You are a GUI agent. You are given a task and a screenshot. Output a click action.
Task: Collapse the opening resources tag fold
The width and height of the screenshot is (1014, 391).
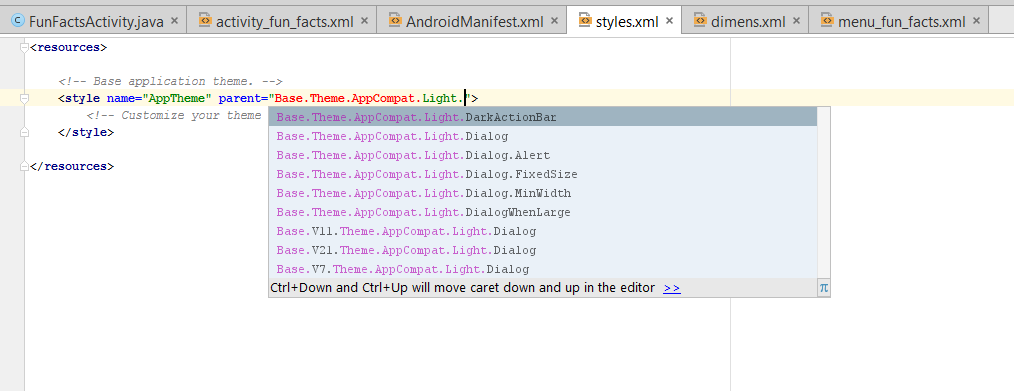pos(25,47)
